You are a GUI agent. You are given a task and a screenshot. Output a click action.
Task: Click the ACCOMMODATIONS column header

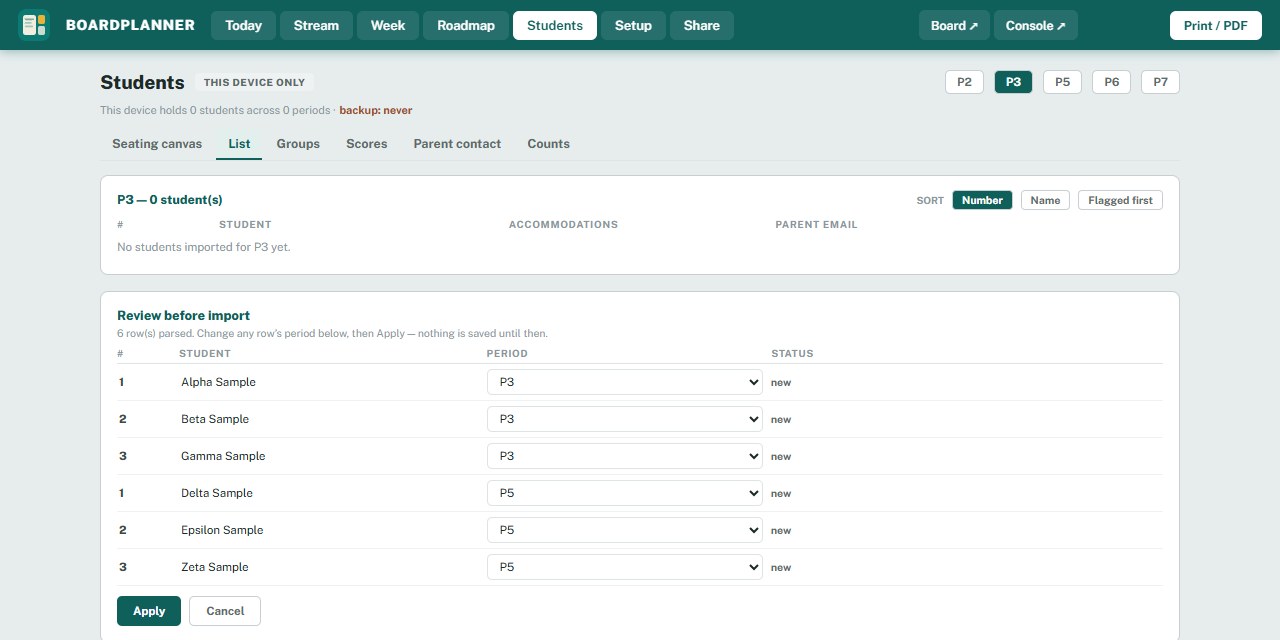coord(563,225)
